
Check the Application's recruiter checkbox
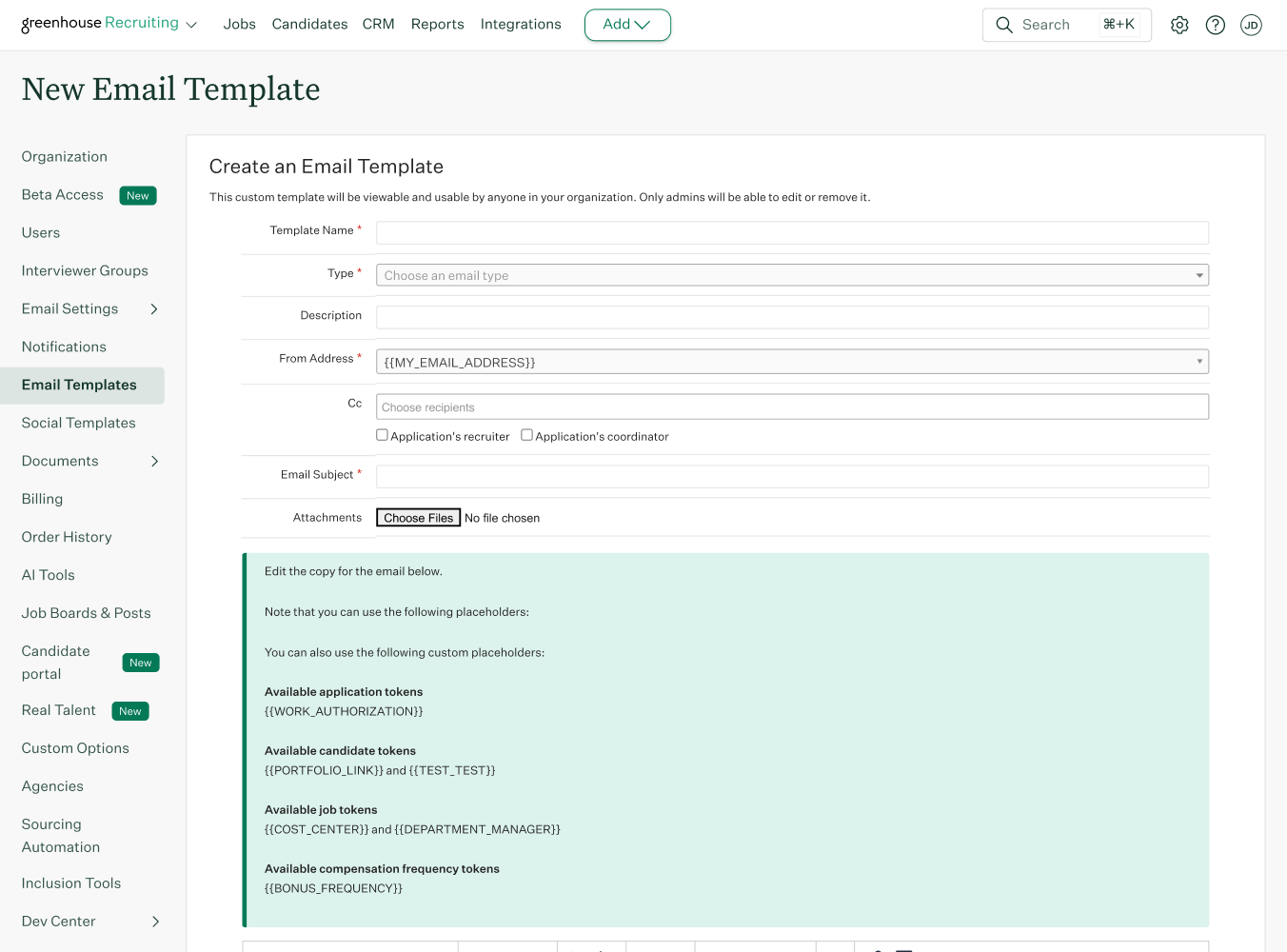pyautogui.click(x=382, y=435)
